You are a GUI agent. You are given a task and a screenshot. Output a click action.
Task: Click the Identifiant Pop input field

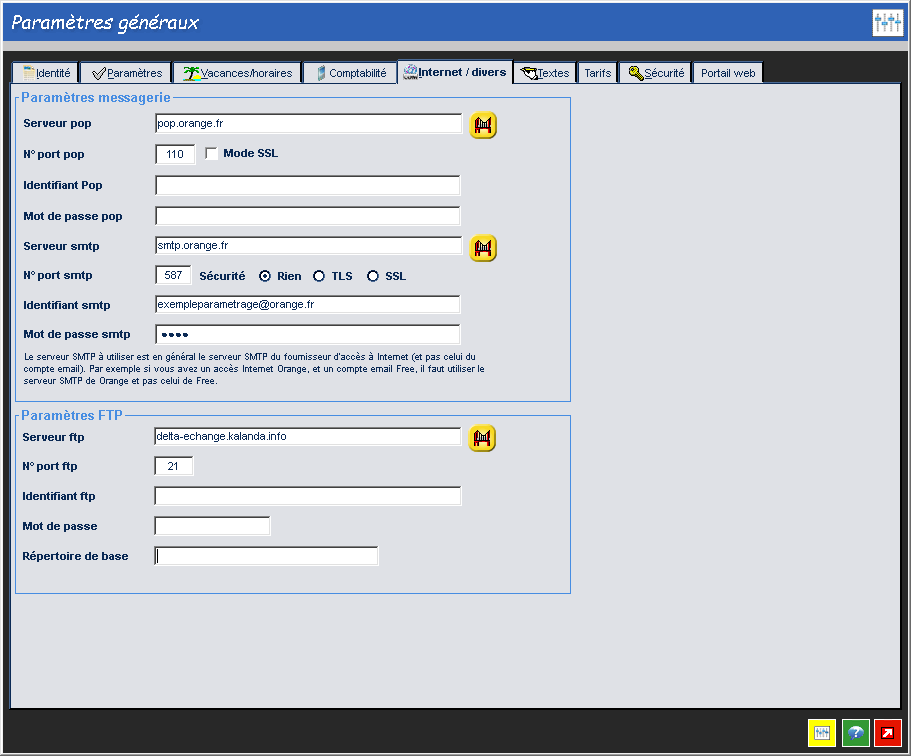point(308,185)
